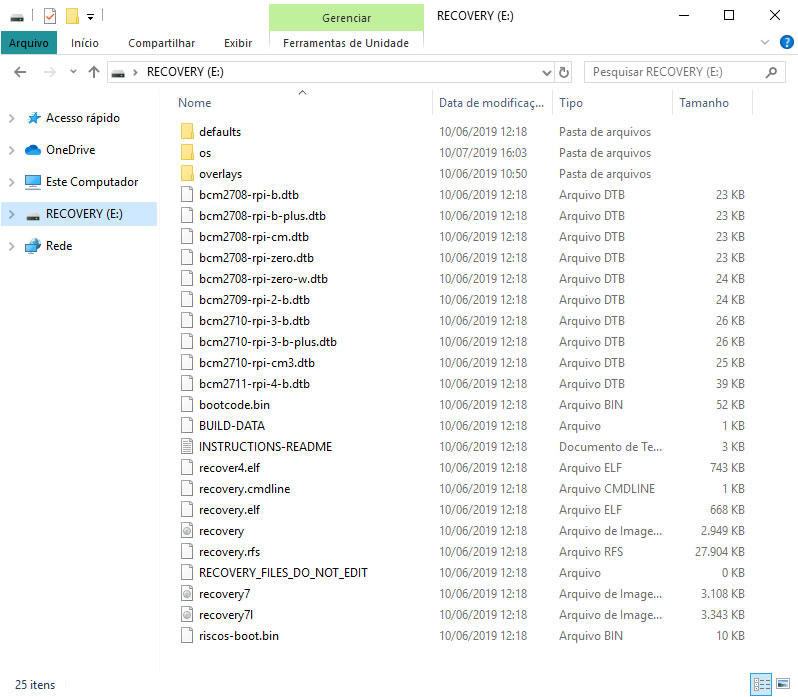Open Quick Access Toolbar customize dropdown
Screen dimensions: 798x697
[x=90, y=17]
